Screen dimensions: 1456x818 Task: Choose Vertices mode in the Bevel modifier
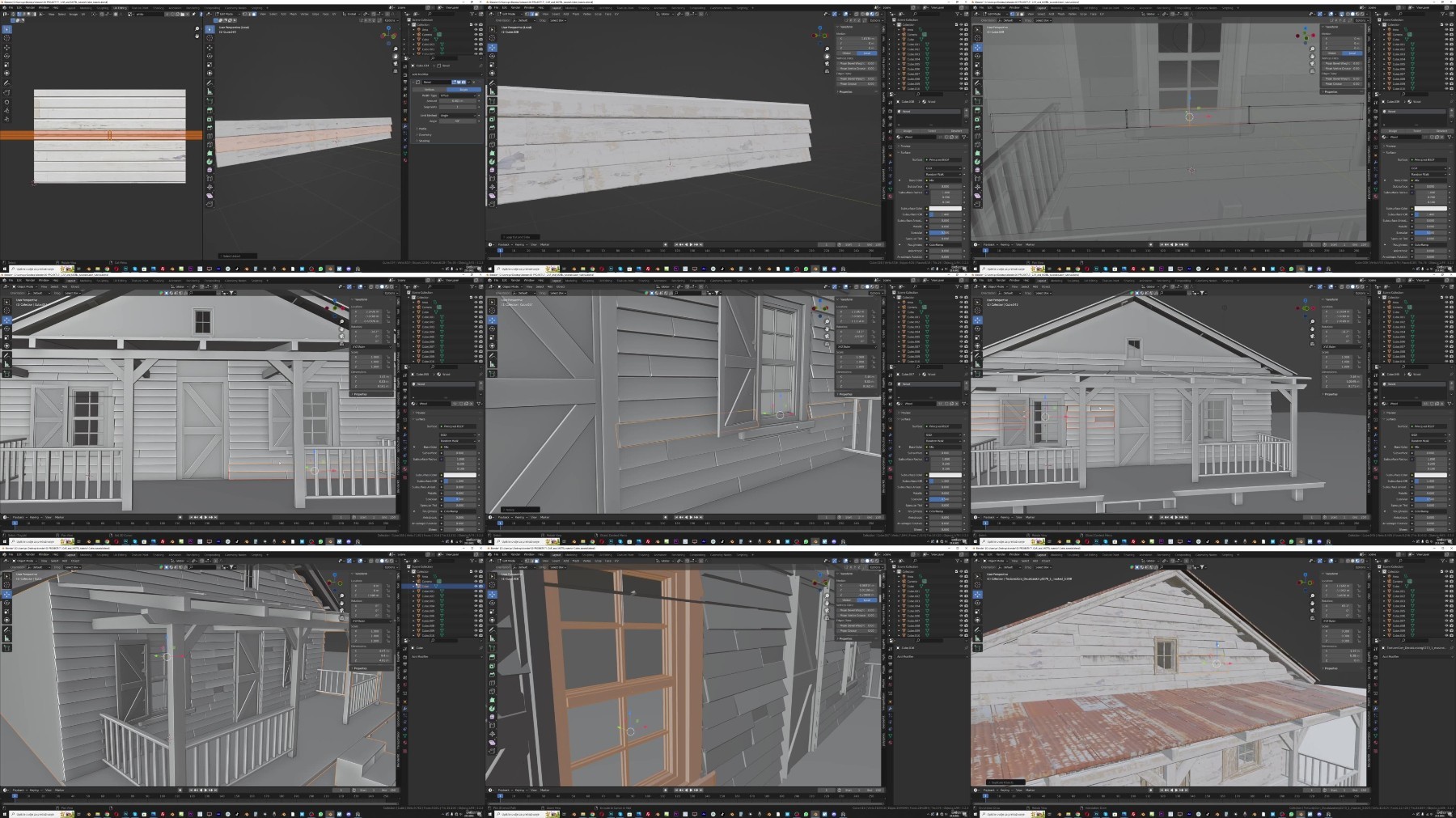pyautogui.click(x=430, y=89)
